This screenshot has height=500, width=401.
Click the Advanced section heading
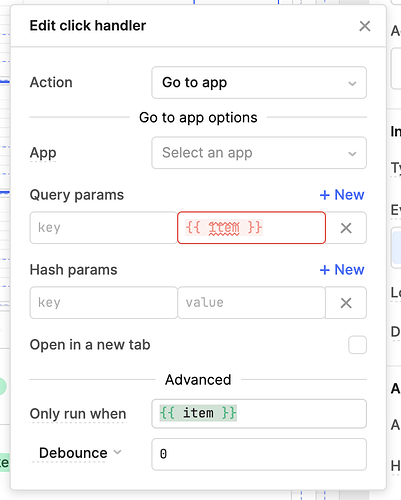198,380
